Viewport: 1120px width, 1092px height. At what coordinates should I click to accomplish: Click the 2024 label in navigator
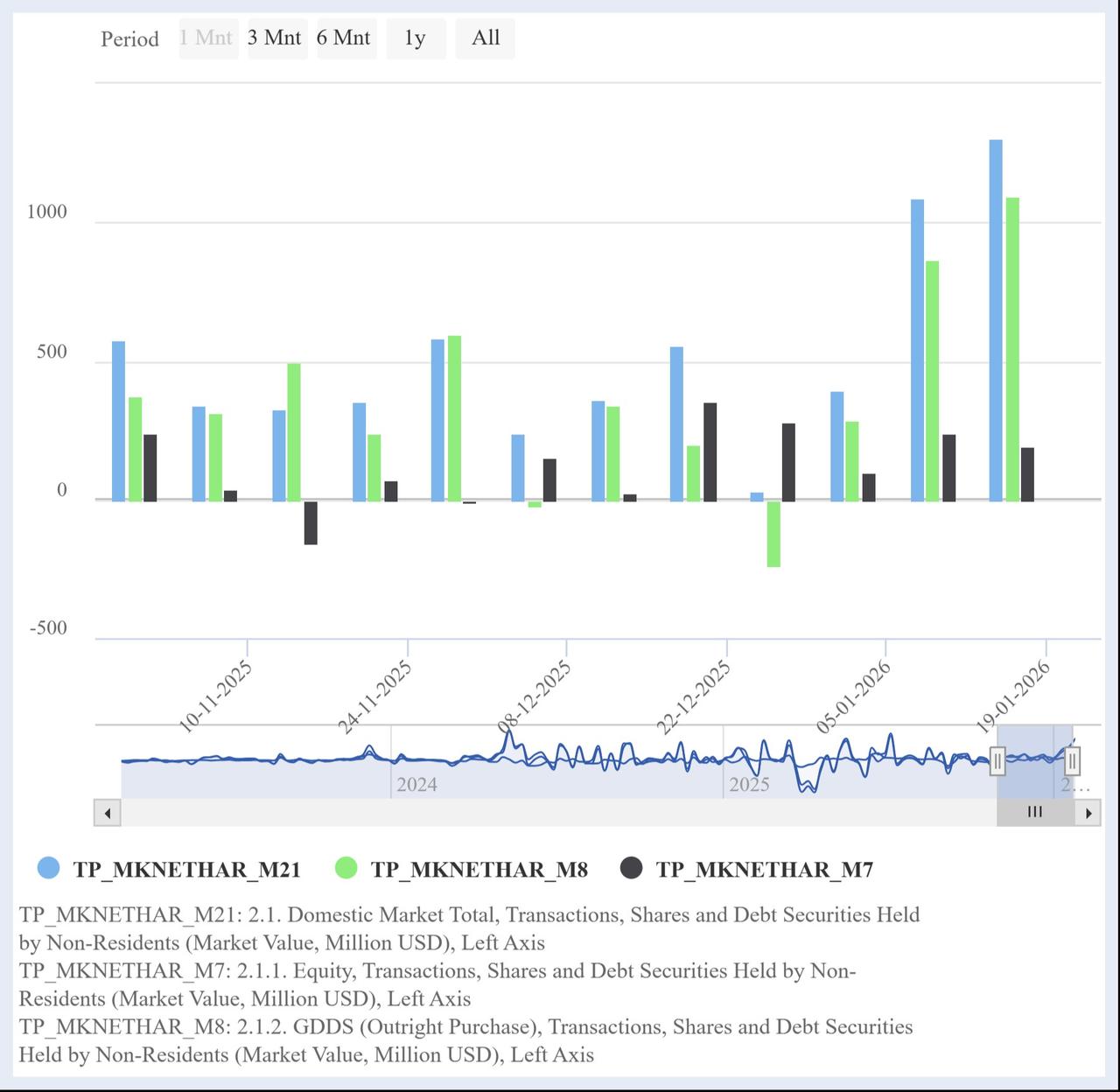[416, 784]
